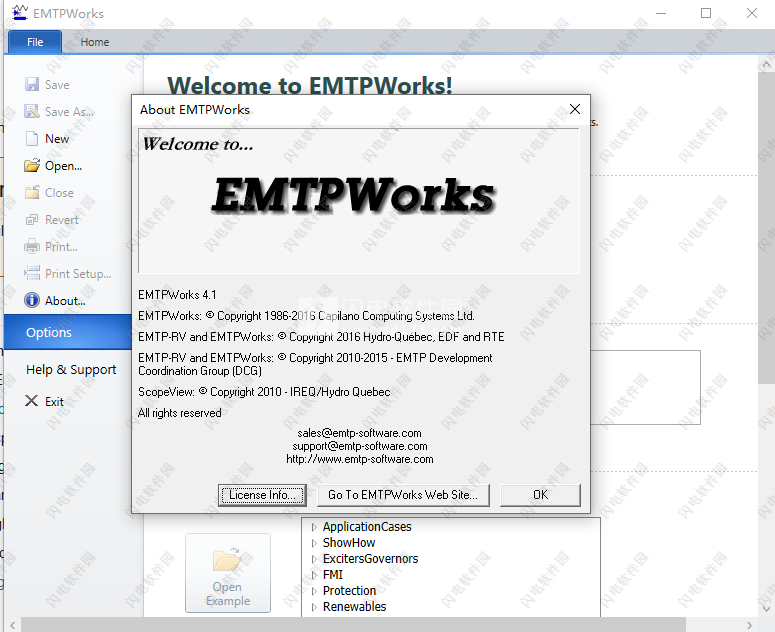
Task: Click the horizontal scrollbar left arrow
Action: tap(12, 625)
